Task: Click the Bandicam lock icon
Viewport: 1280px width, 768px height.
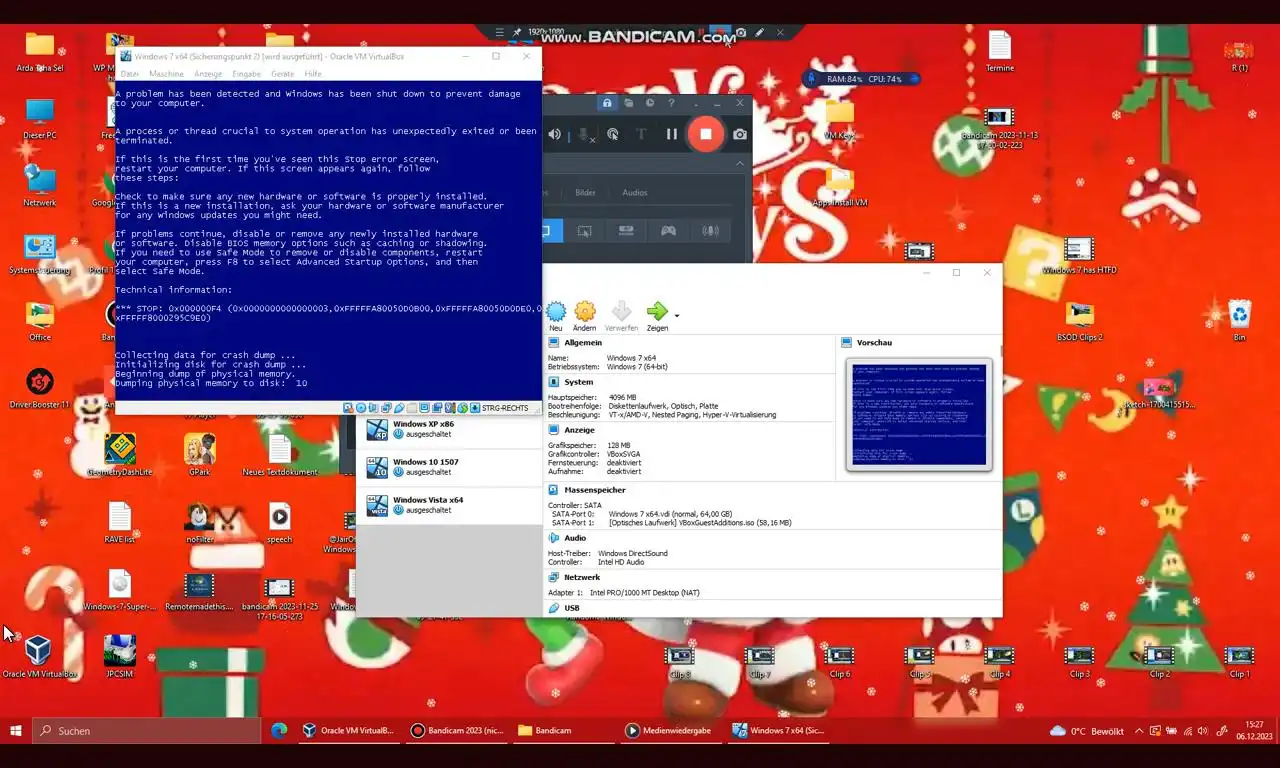Action: 606,103
